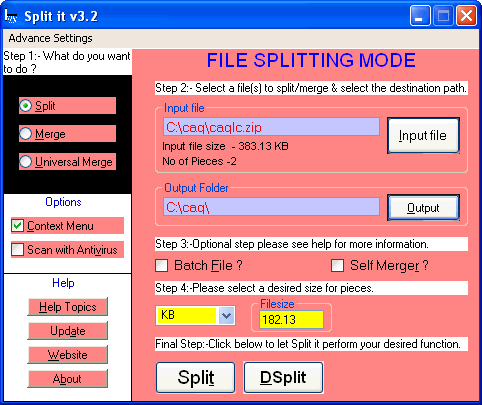The width and height of the screenshot is (482, 405).
Task: Uncheck the Context Menu checkbox
Action: (17, 226)
